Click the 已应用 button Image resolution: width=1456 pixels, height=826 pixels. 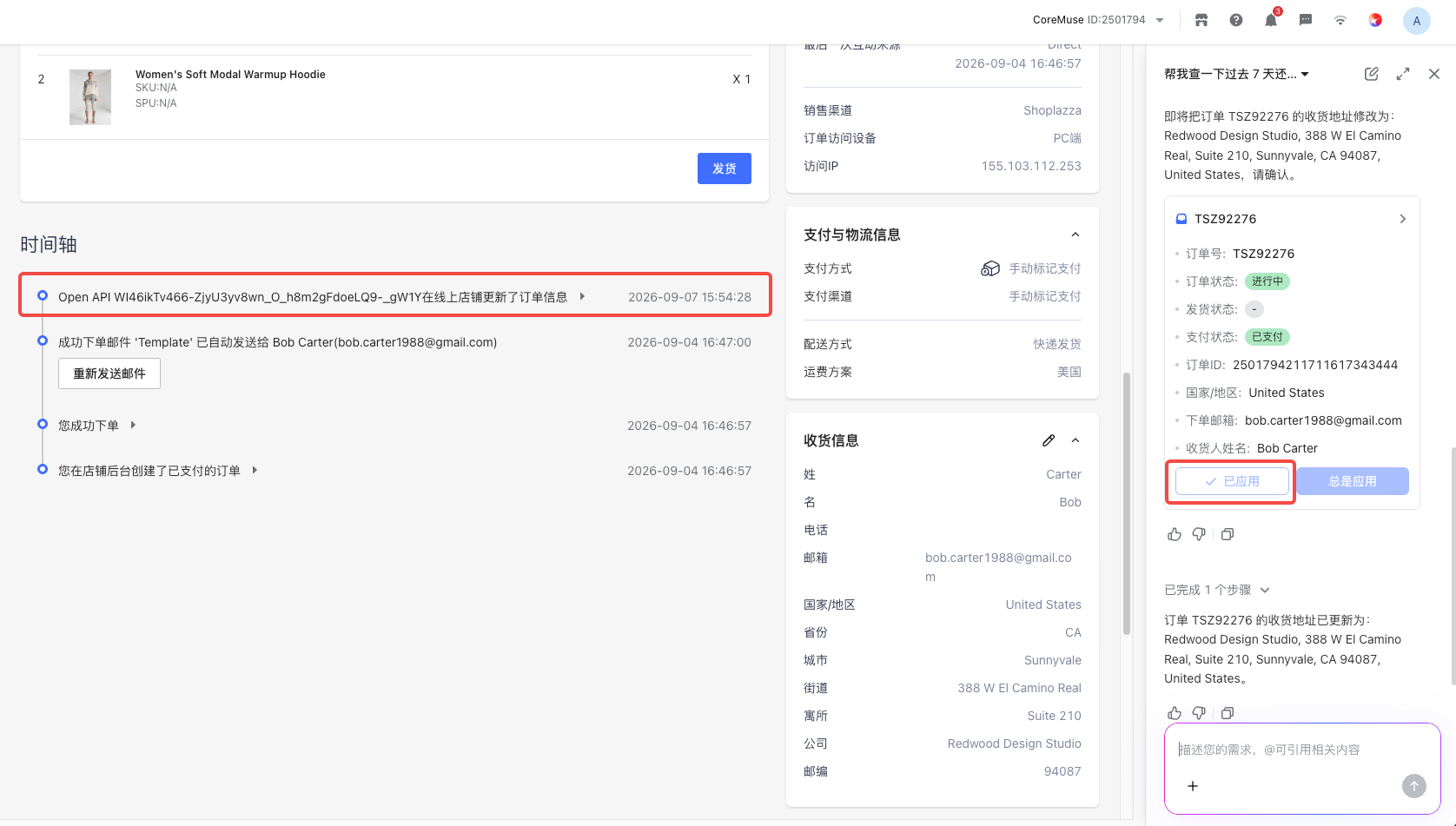tap(1232, 481)
